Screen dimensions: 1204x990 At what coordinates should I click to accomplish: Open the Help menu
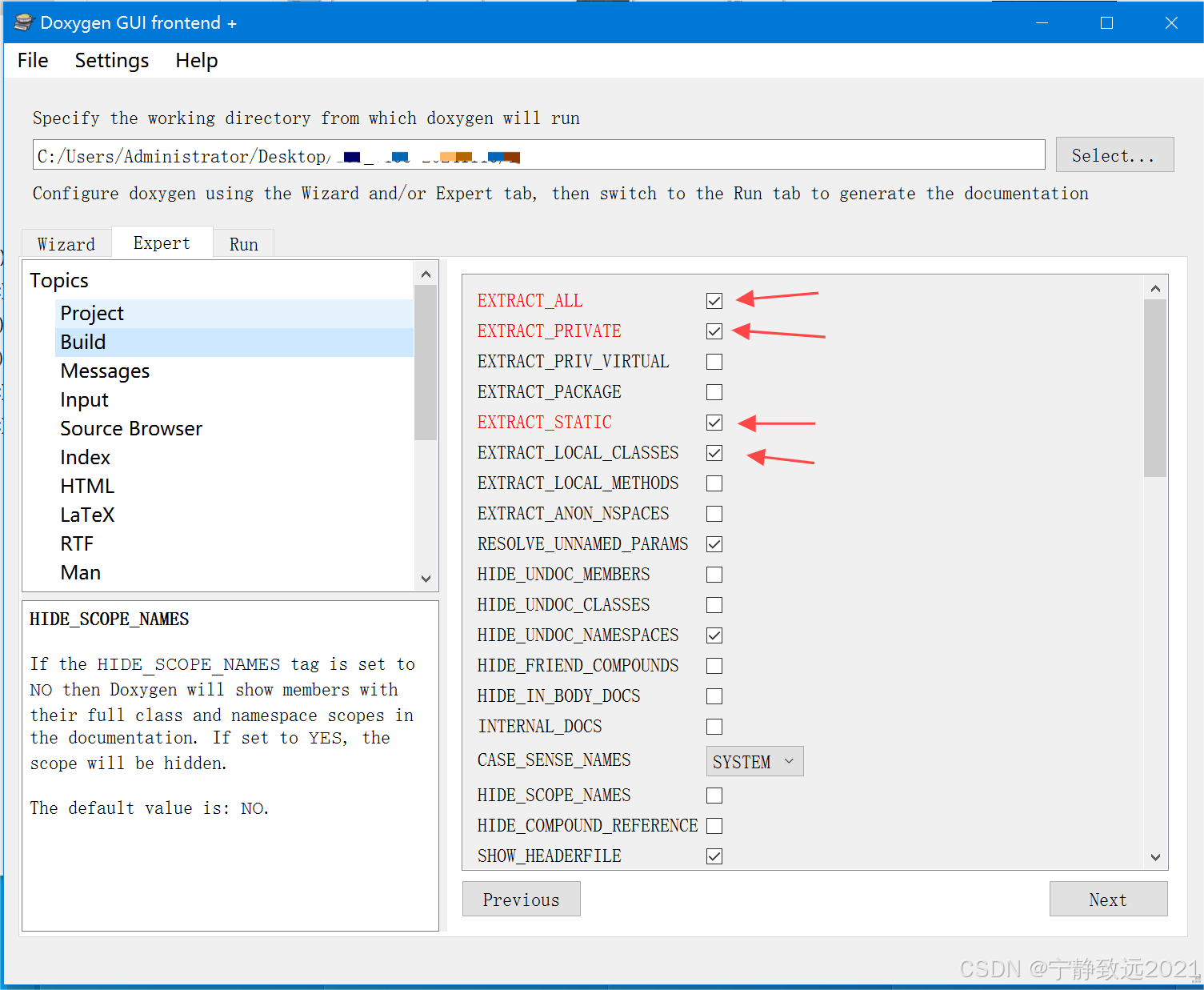tap(197, 61)
